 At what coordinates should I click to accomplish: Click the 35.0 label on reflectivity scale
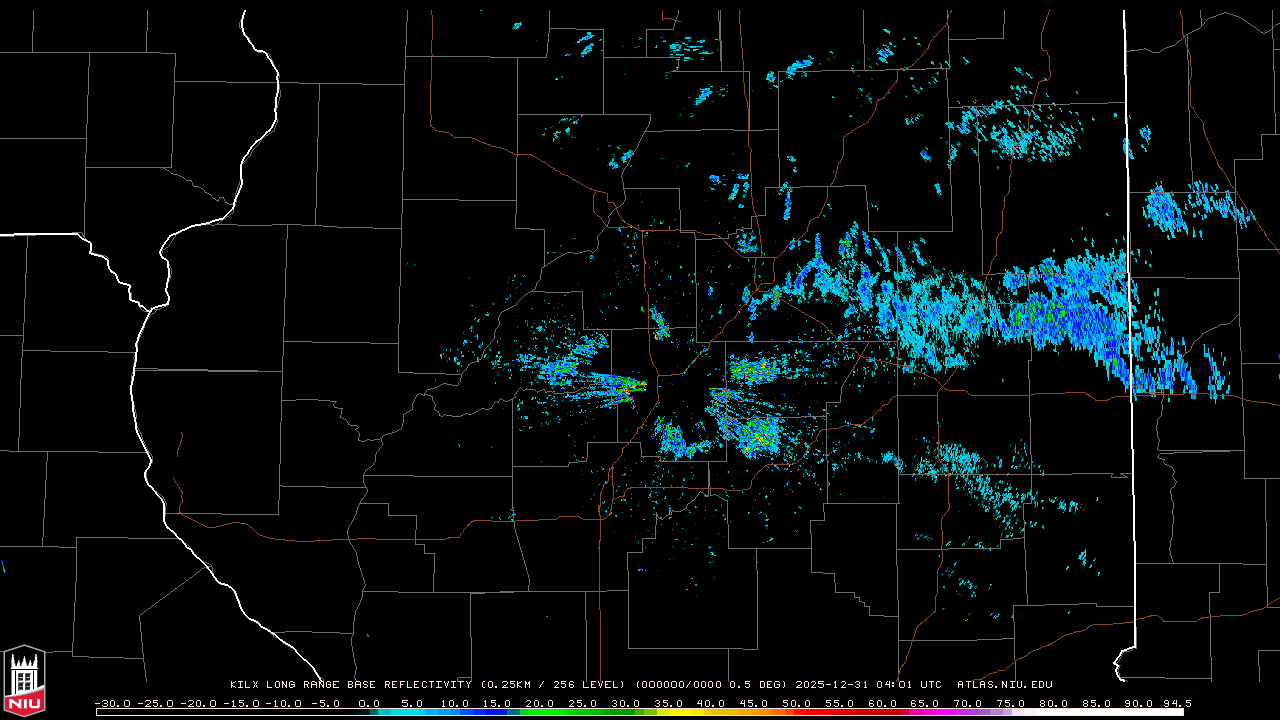click(x=668, y=704)
